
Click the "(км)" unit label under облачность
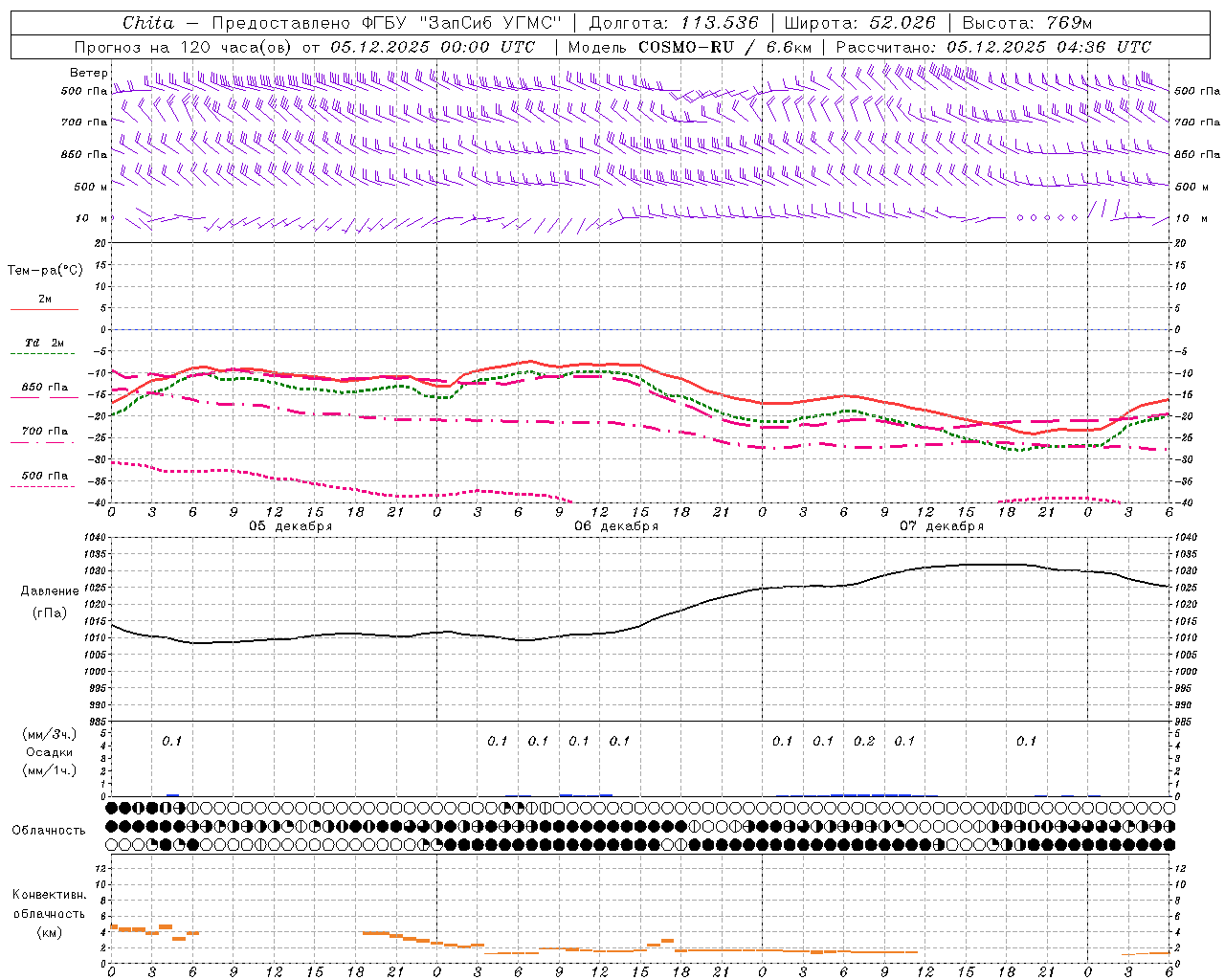pyautogui.click(x=49, y=932)
